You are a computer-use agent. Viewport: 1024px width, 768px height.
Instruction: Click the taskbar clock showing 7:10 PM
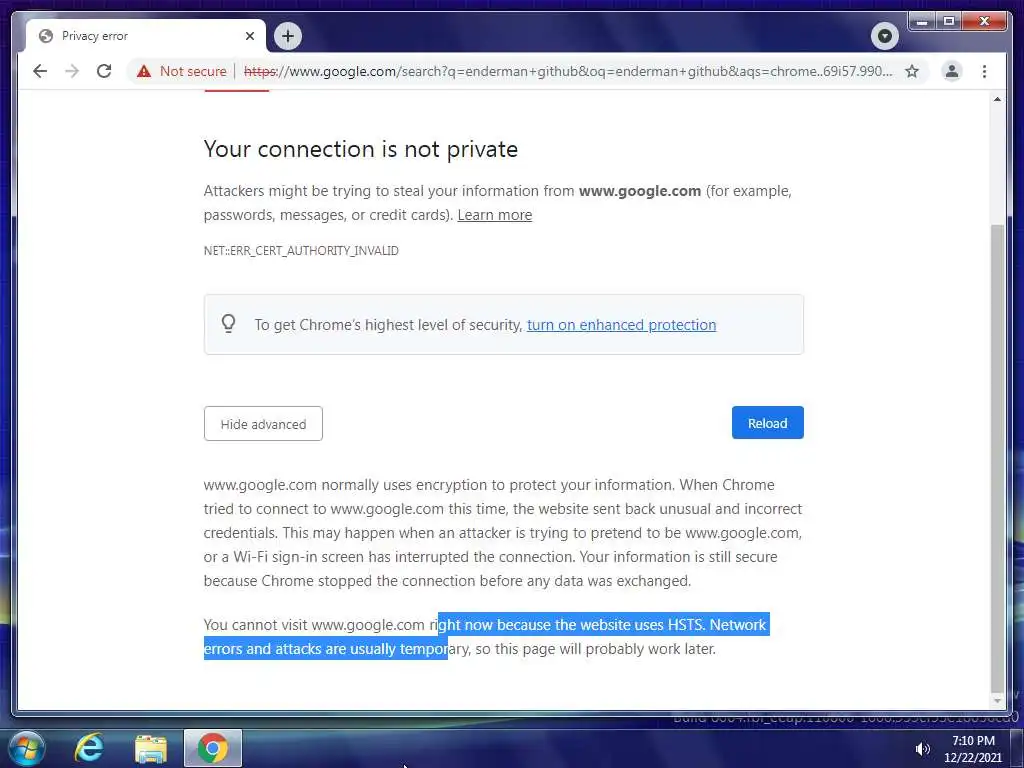pos(972,749)
